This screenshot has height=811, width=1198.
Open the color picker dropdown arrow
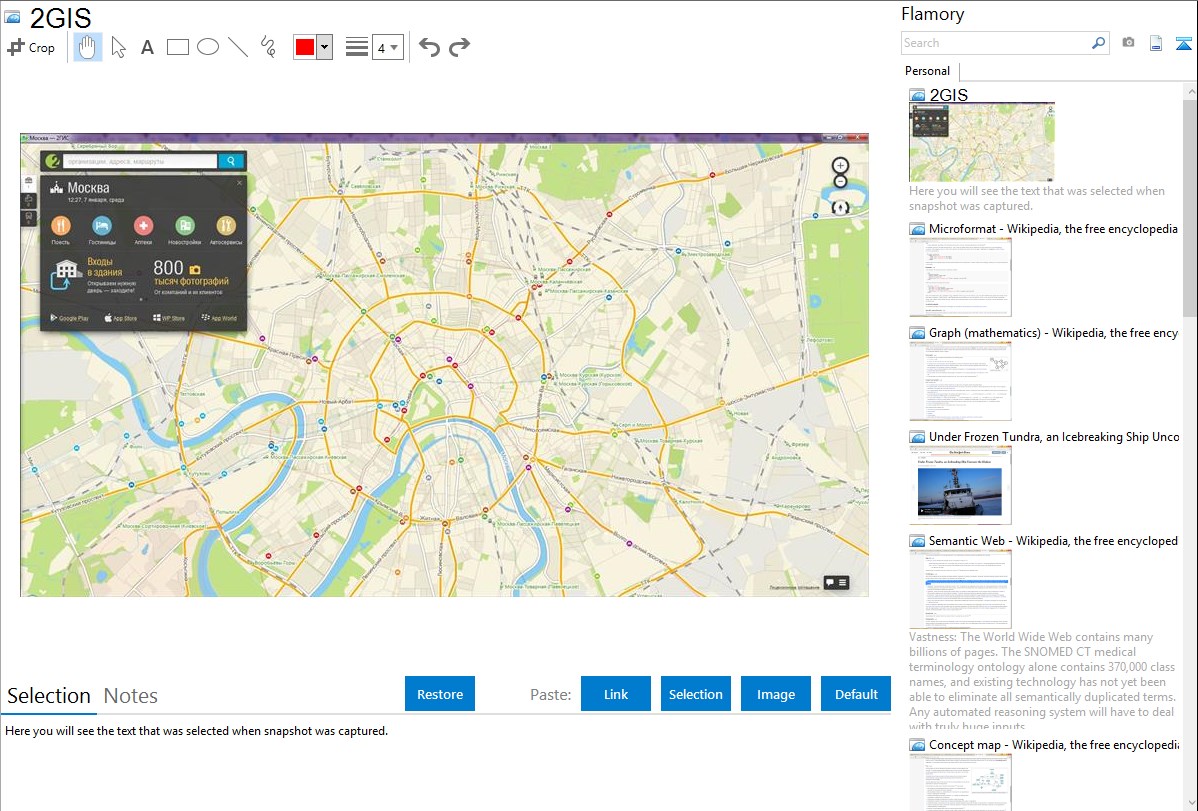click(324, 47)
